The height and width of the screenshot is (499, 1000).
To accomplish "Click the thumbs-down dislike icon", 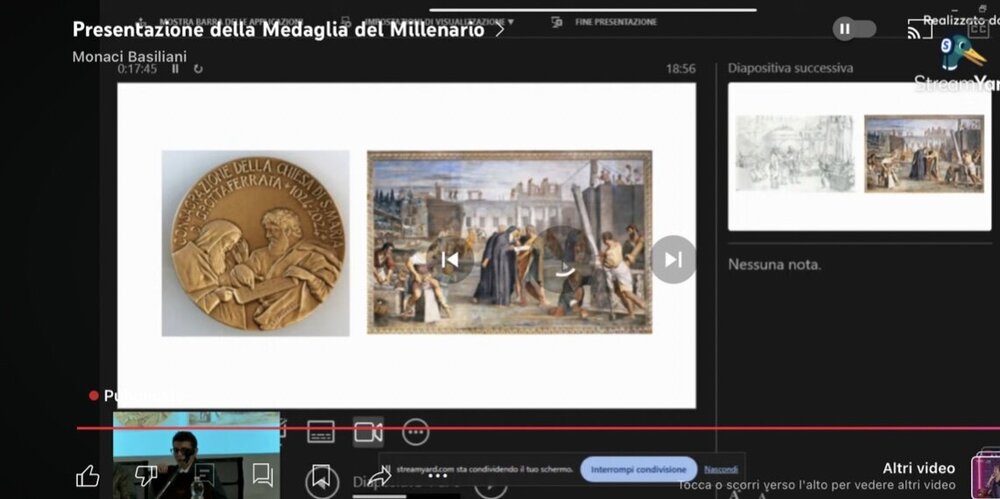I will [x=146, y=476].
